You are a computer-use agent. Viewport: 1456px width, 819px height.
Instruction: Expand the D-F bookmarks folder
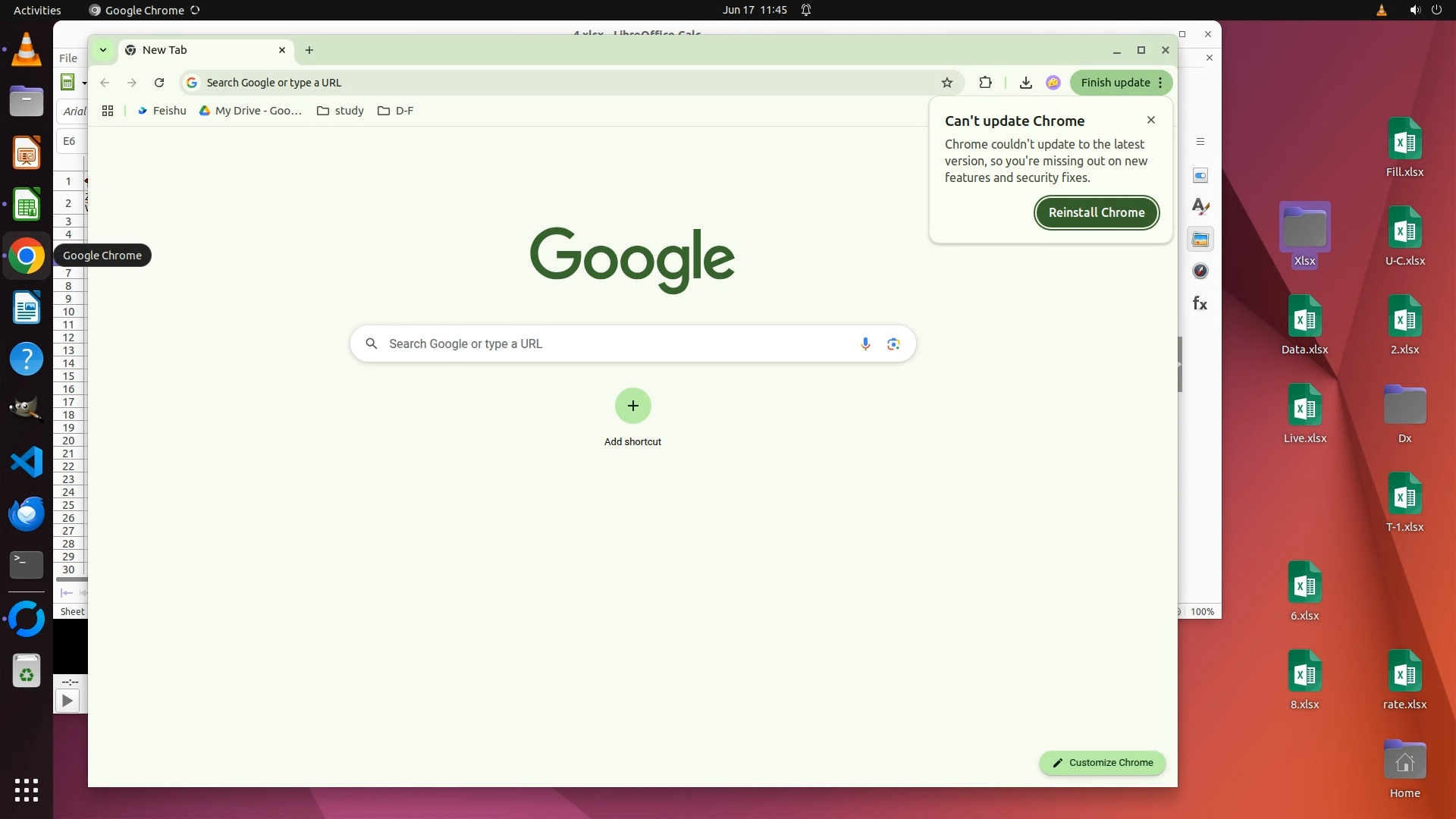tap(395, 111)
